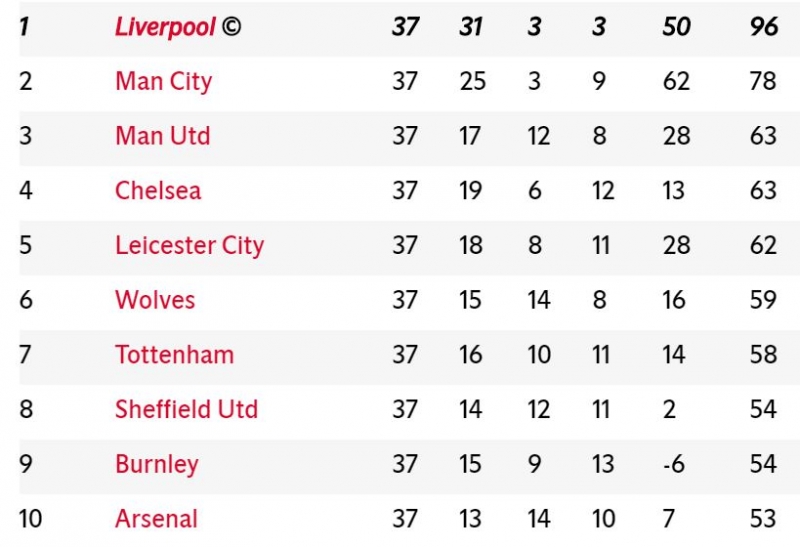This screenshot has height=547, width=800.
Task: Open the Liverpool team link
Action: pos(165,27)
